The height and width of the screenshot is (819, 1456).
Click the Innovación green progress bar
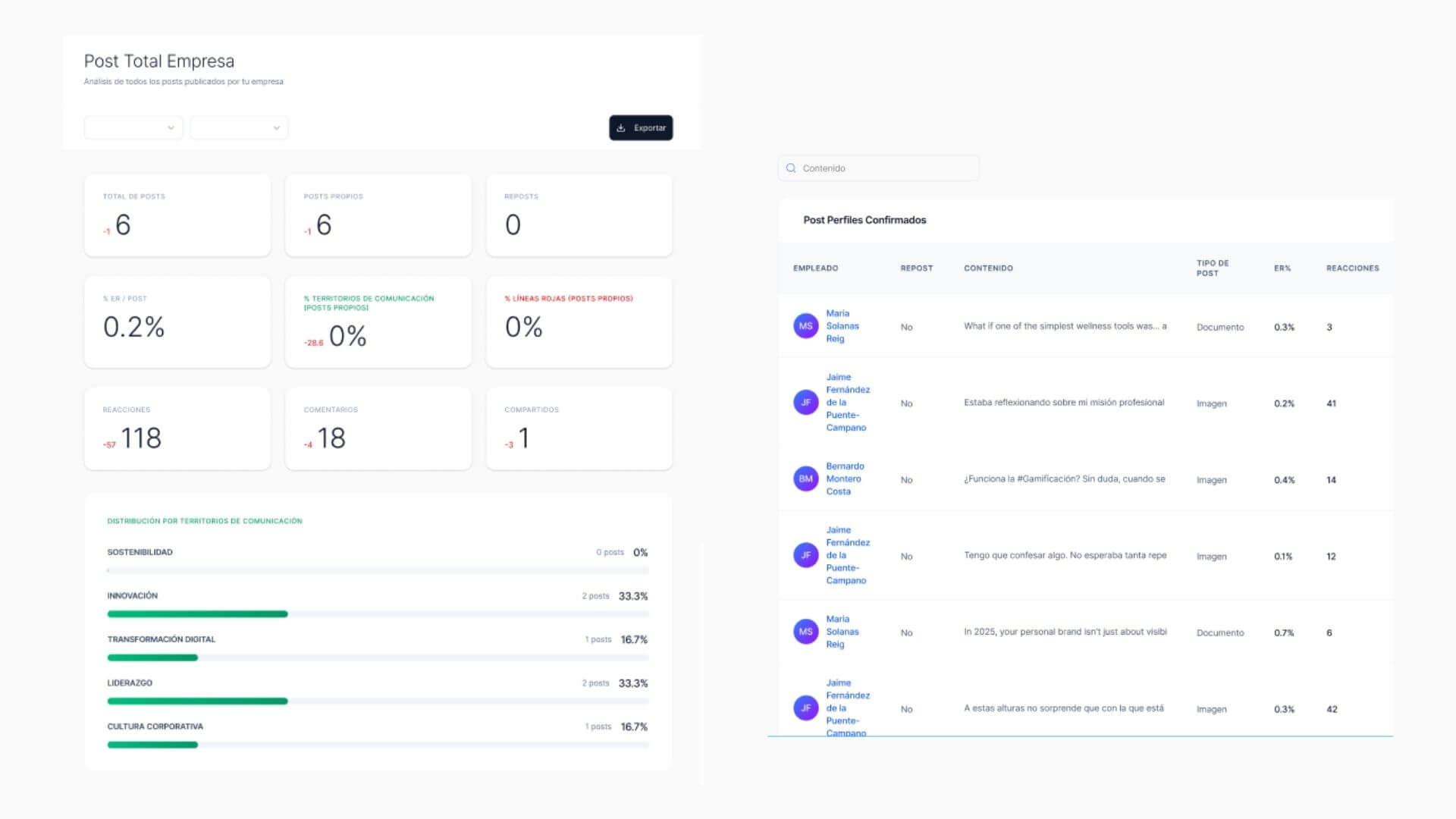197,613
